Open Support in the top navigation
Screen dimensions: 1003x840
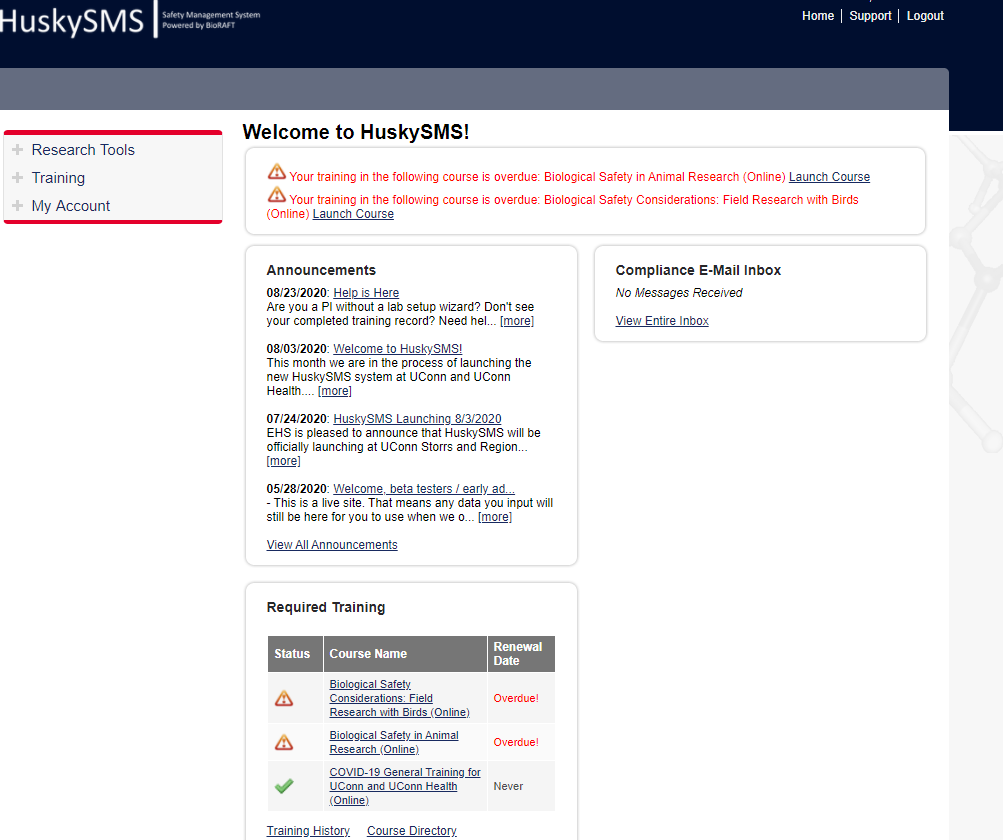coord(870,16)
